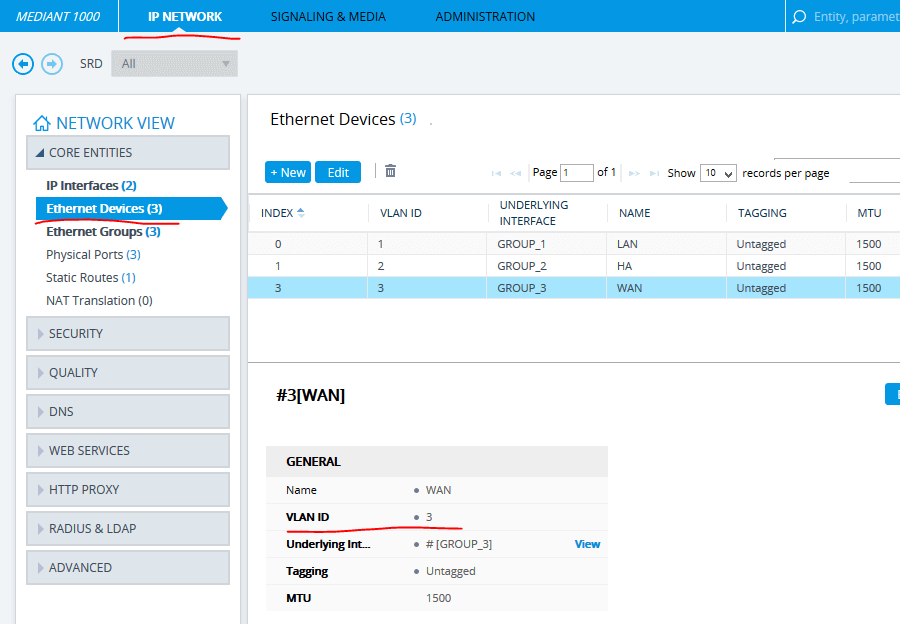Go to previous page icon
The image size is (900, 624).
click(515, 173)
